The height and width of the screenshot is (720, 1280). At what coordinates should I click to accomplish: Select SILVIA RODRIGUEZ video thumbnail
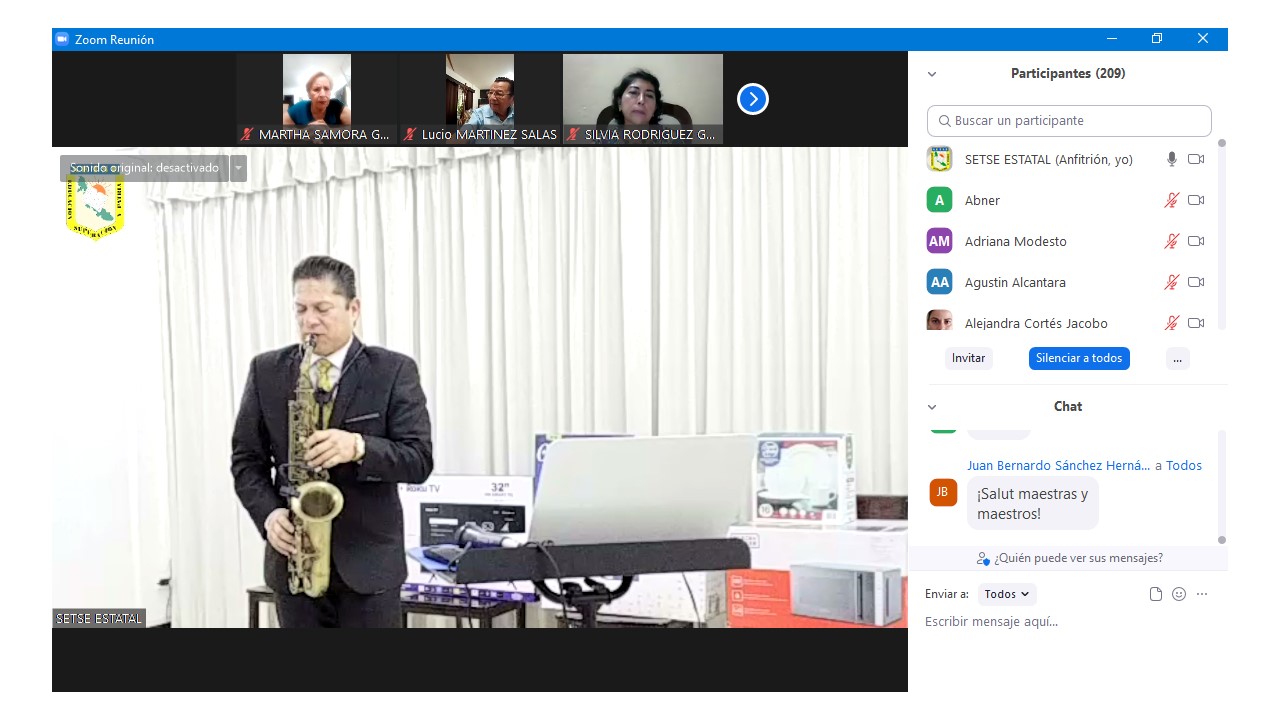click(x=642, y=99)
